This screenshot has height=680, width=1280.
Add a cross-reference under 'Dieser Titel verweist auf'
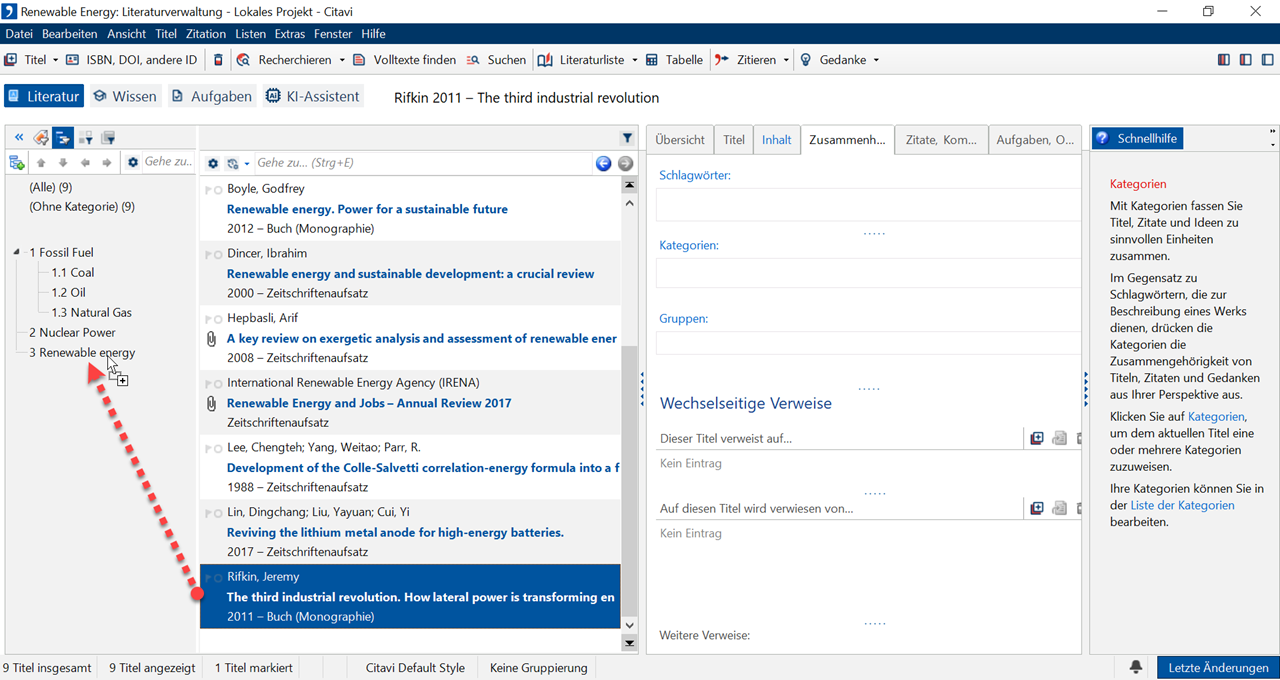(x=1037, y=438)
